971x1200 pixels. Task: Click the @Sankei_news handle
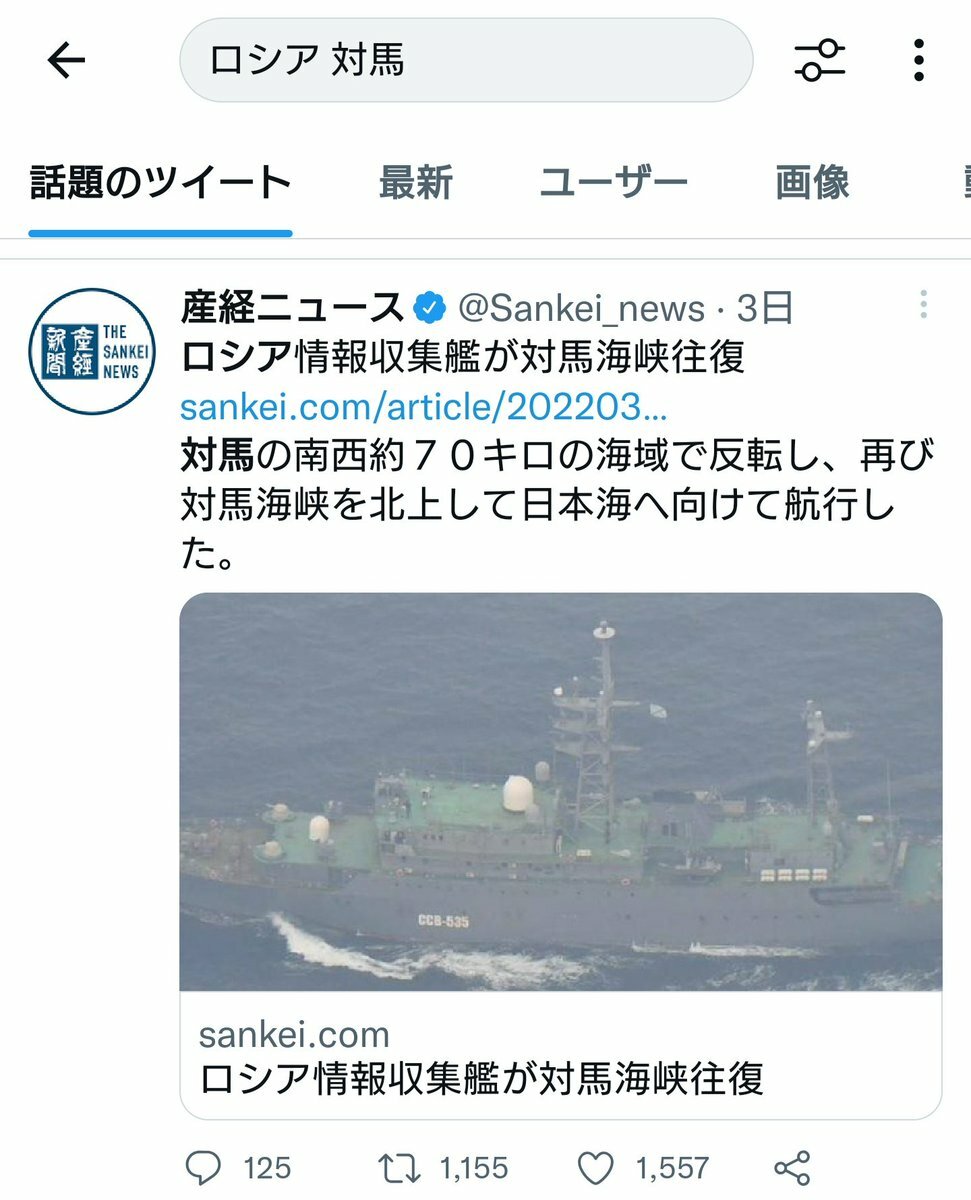[x=581, y=309]
